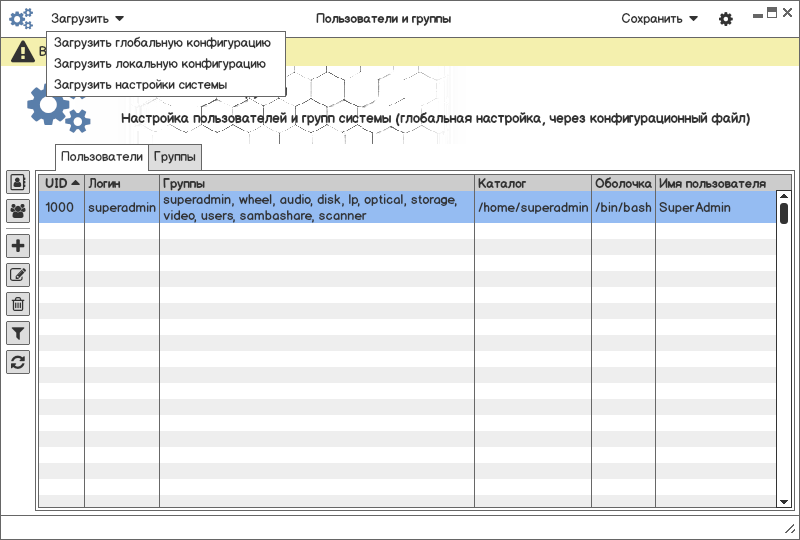The height and width of the screenshot is (540, 800).
Task: Select Загрузить настройки системы menu entry
Action: pyautogui.click(x=141, y=85)
